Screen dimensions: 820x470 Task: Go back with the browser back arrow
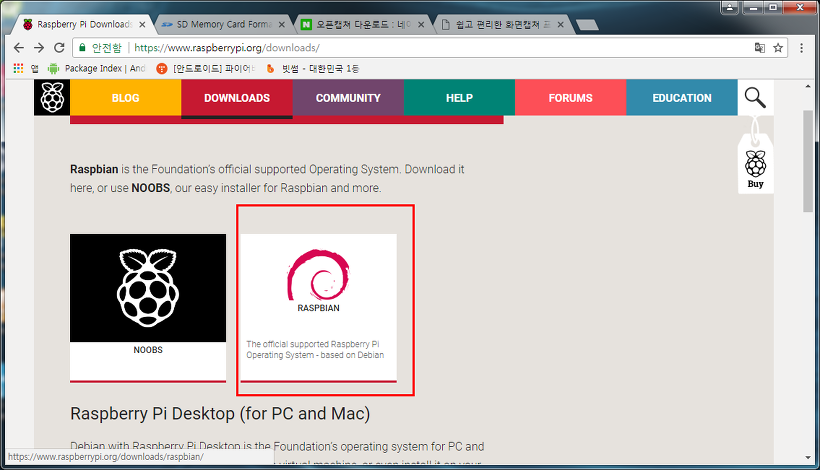pos(19,48)
